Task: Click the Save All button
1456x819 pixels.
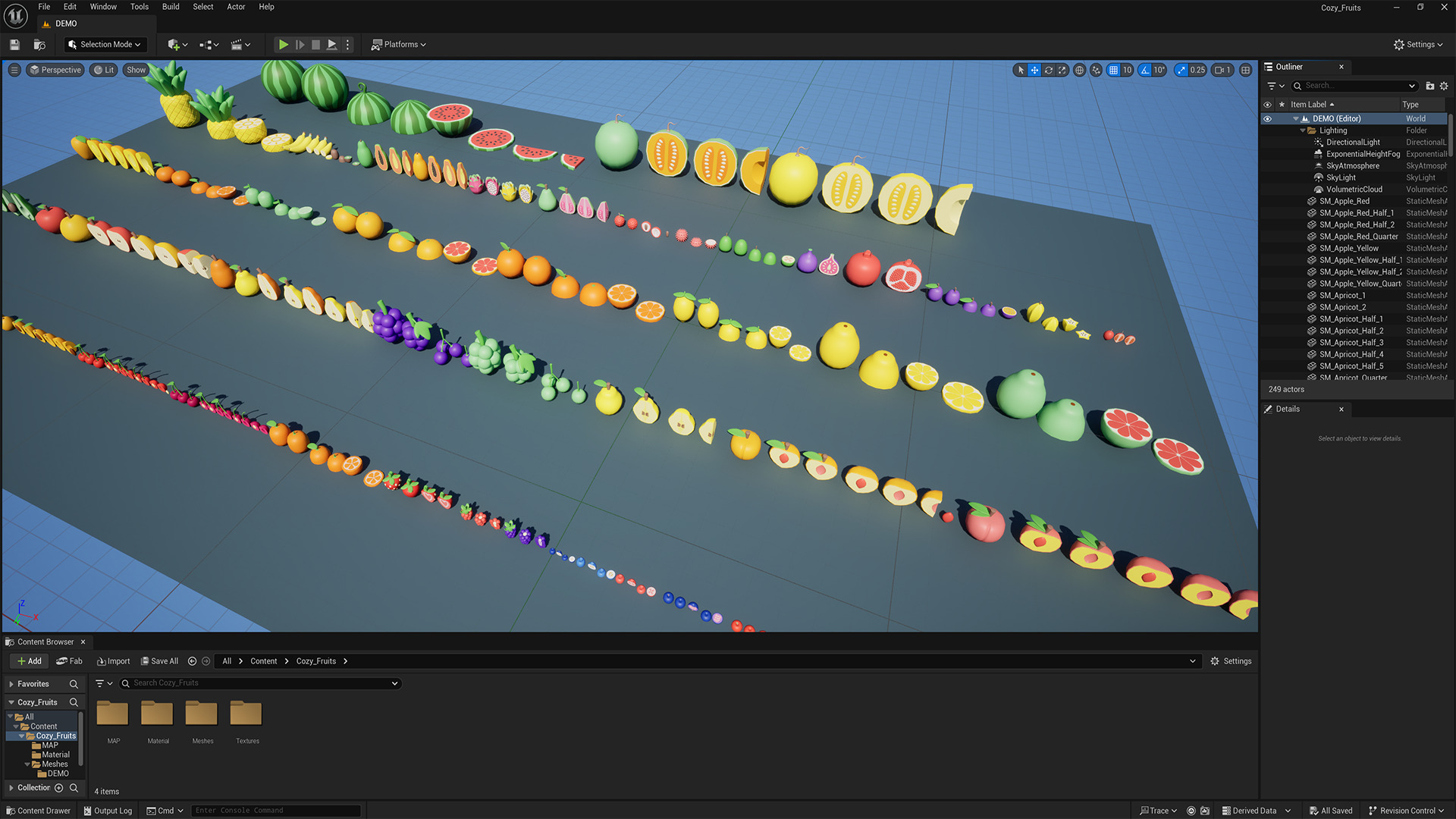Action: click(159, 661)
